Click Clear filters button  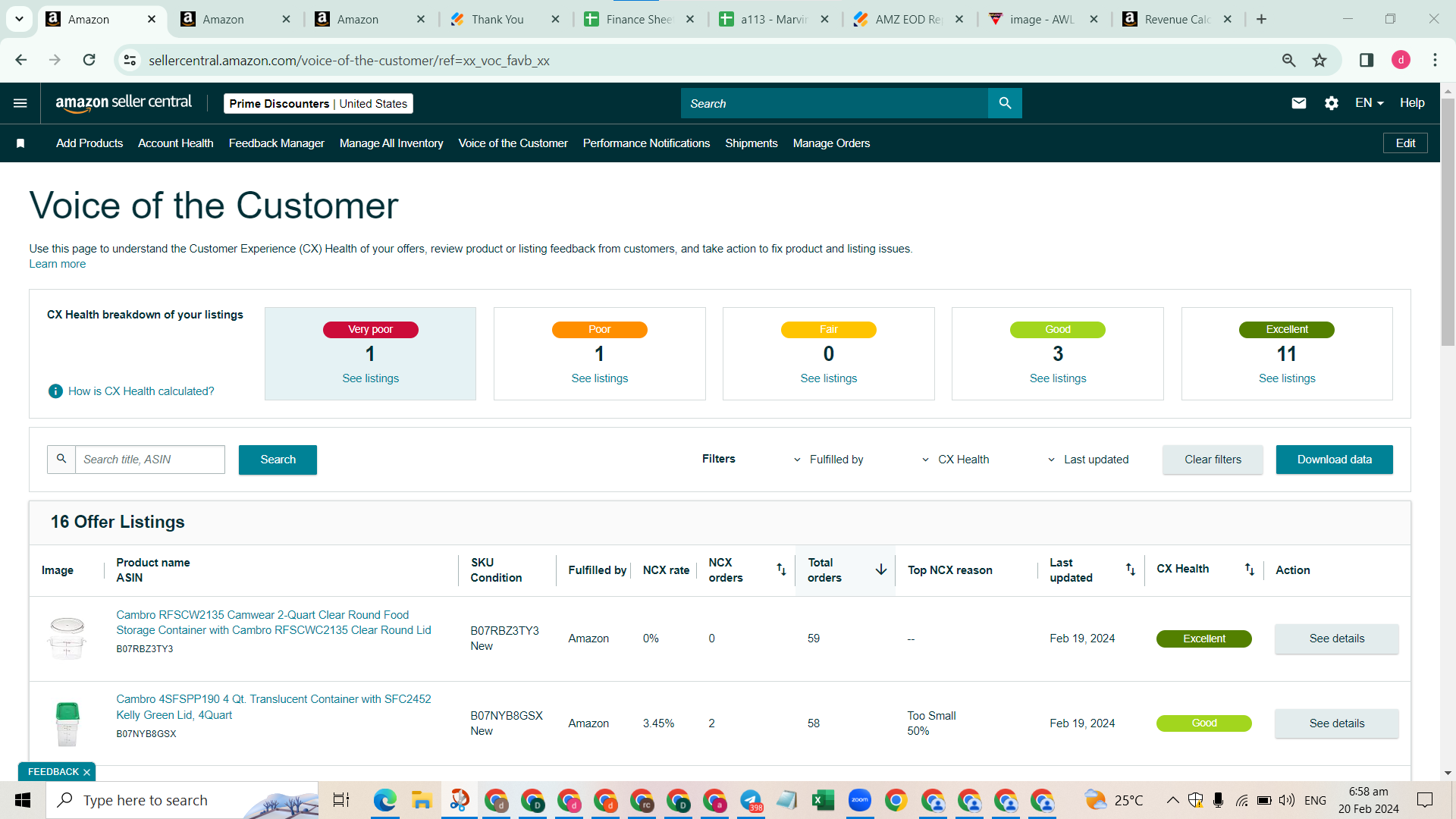pyautogui.click(x=1213, y=460)
